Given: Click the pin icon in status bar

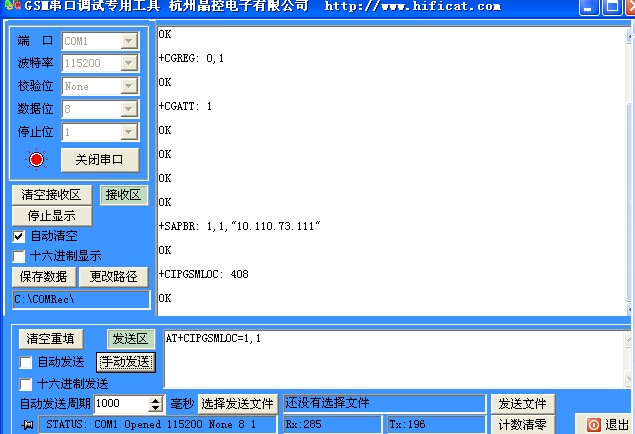Looking at the screenshot, I should click(27, 425).
